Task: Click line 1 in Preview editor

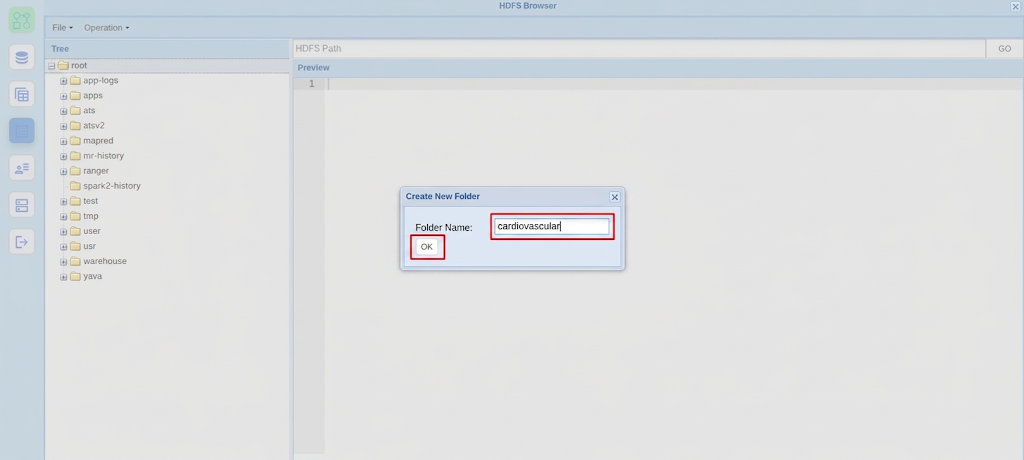Action: pos(673,84)
